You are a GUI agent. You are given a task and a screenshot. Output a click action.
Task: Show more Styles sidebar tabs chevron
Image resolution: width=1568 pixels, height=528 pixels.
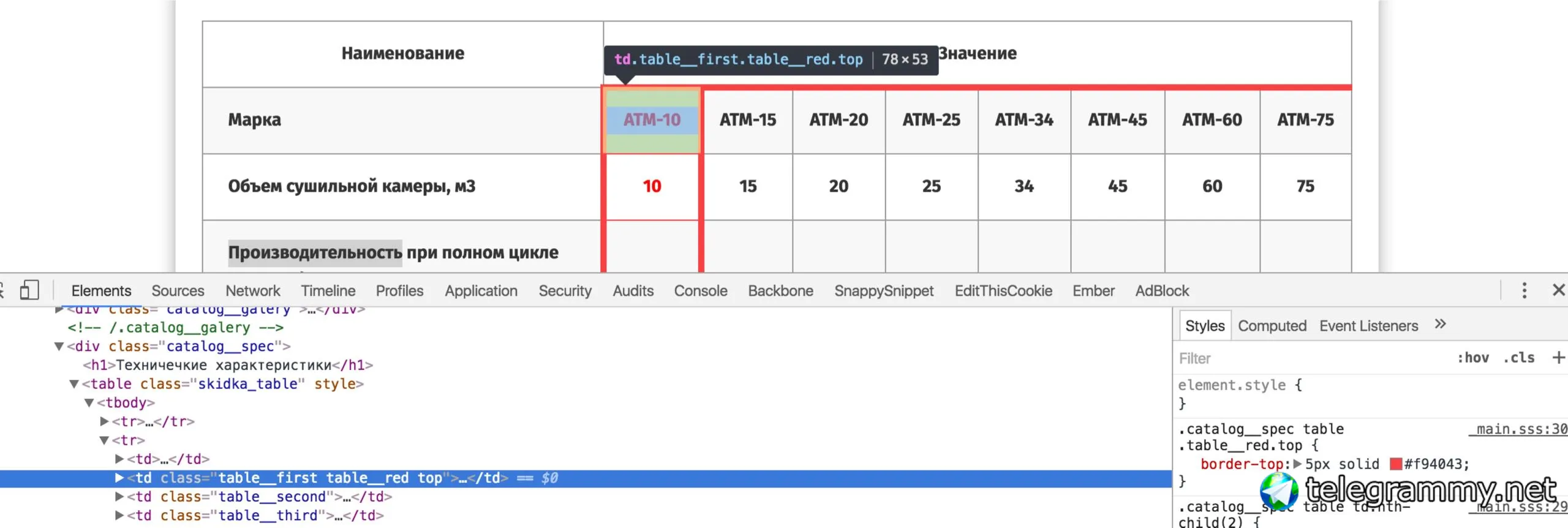tap(1440, 325)
